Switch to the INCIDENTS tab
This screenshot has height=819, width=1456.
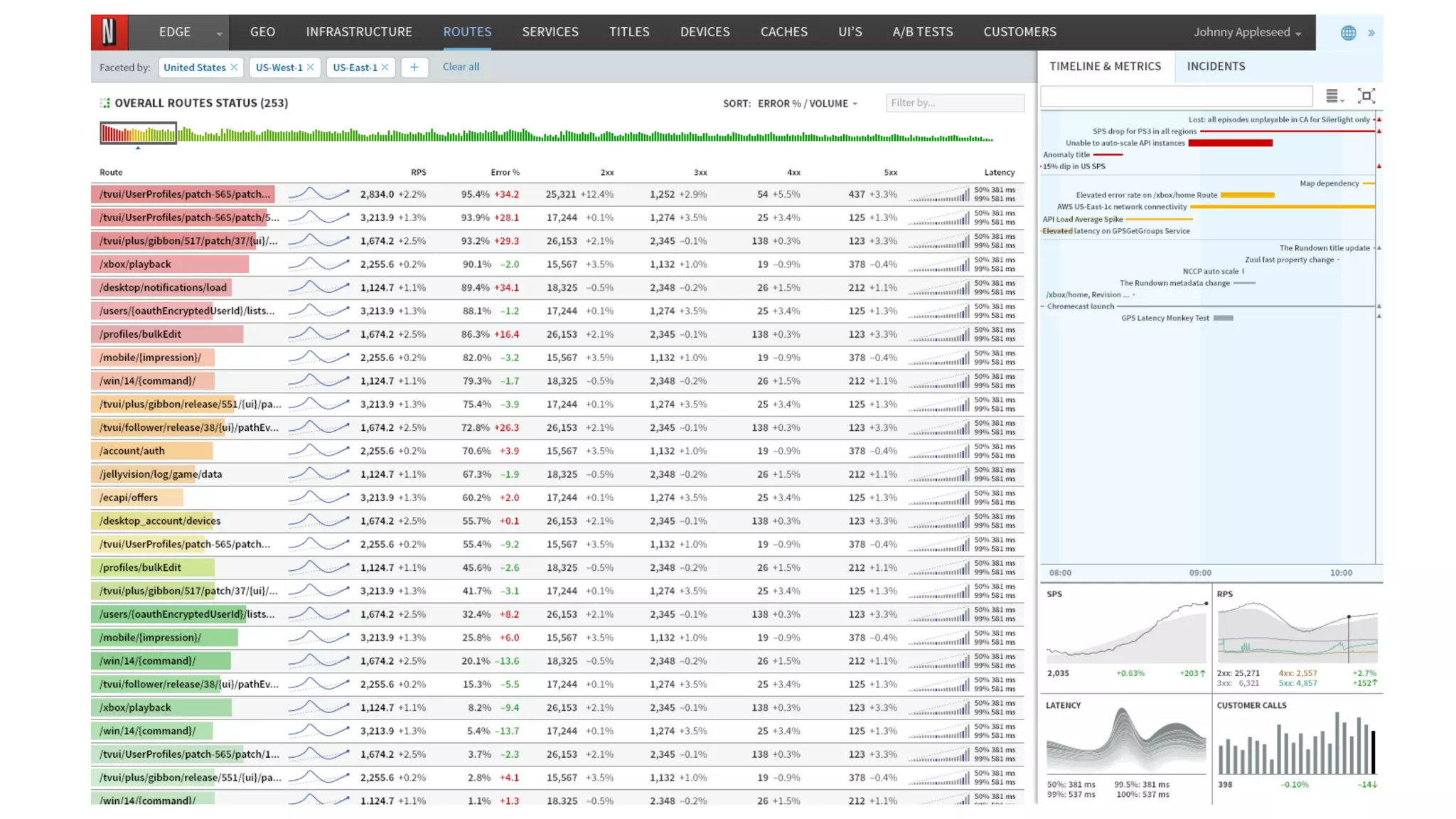click(x=1216, y=66)
